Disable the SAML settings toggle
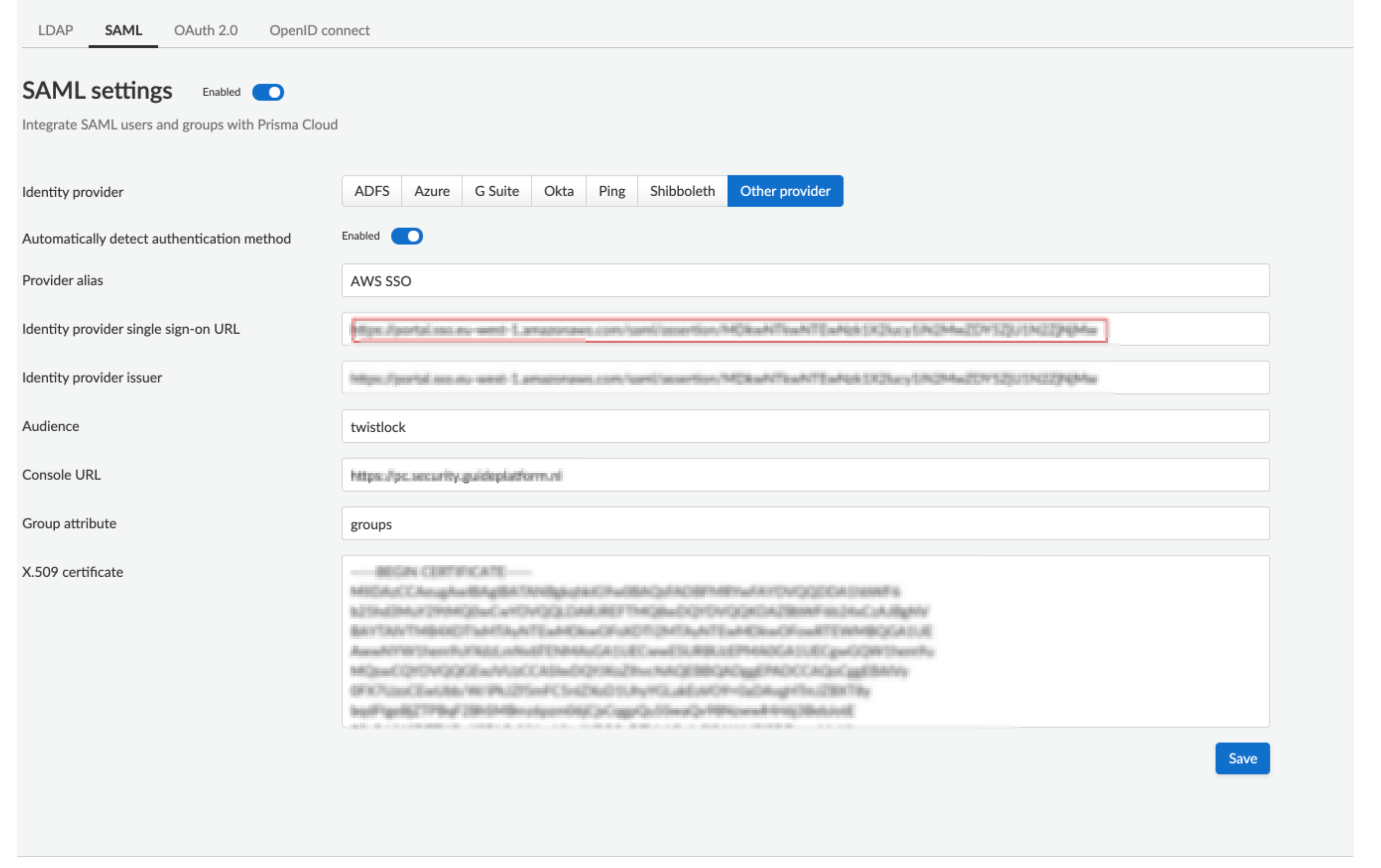The height and width of the screenshot is (868, 1381). click(267, 92)
